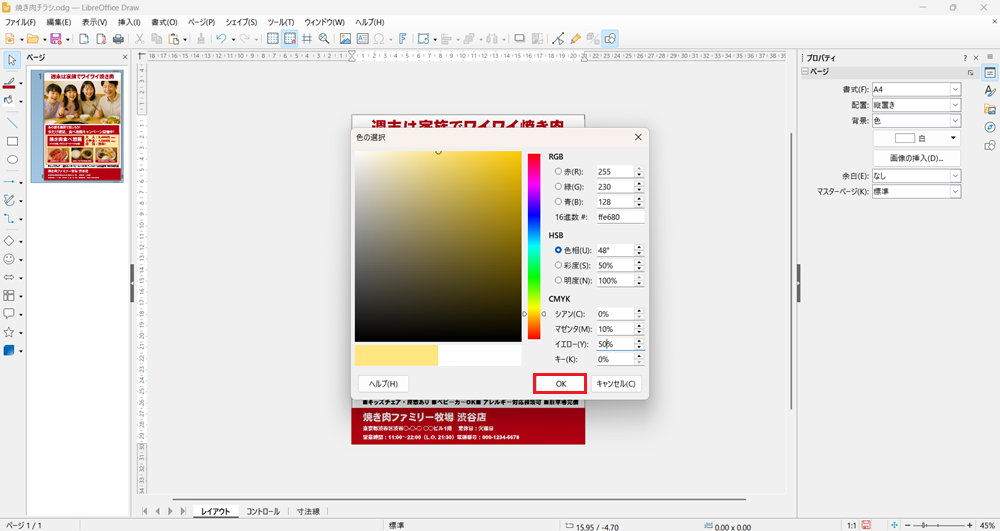Click inside the color gradient picker field
This screenshot has width=1000, height=531.
pos(438,247)
